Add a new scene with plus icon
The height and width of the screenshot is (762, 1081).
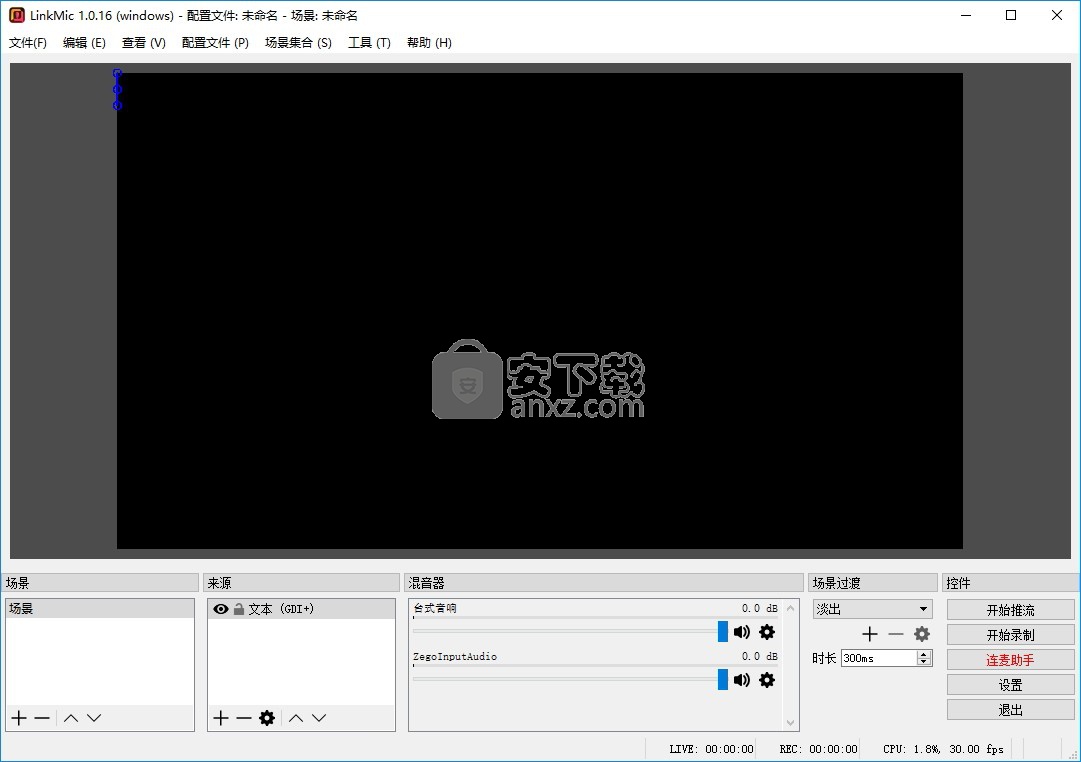pos(19,718)
